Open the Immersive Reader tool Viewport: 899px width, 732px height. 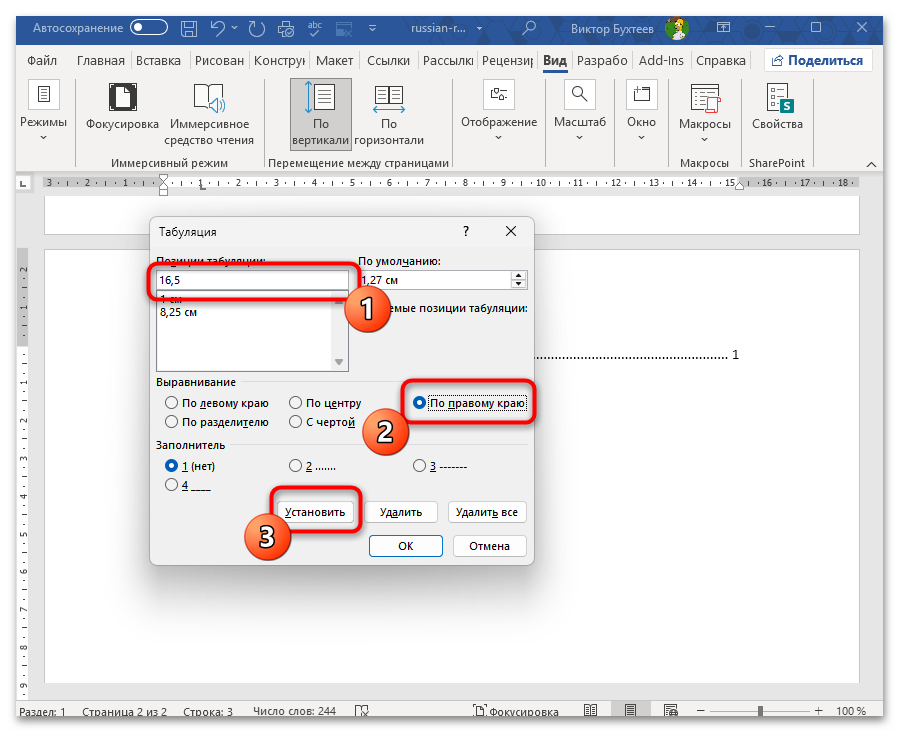209,97
